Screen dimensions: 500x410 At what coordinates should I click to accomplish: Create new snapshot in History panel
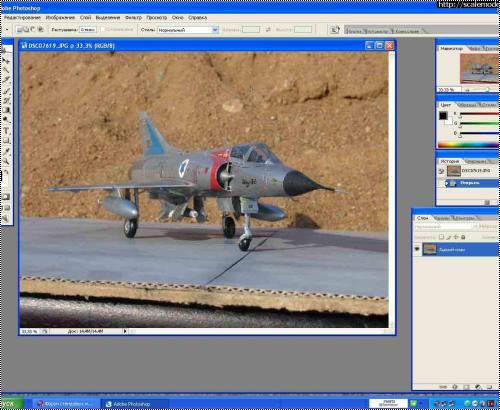click(x=487, y=202)
